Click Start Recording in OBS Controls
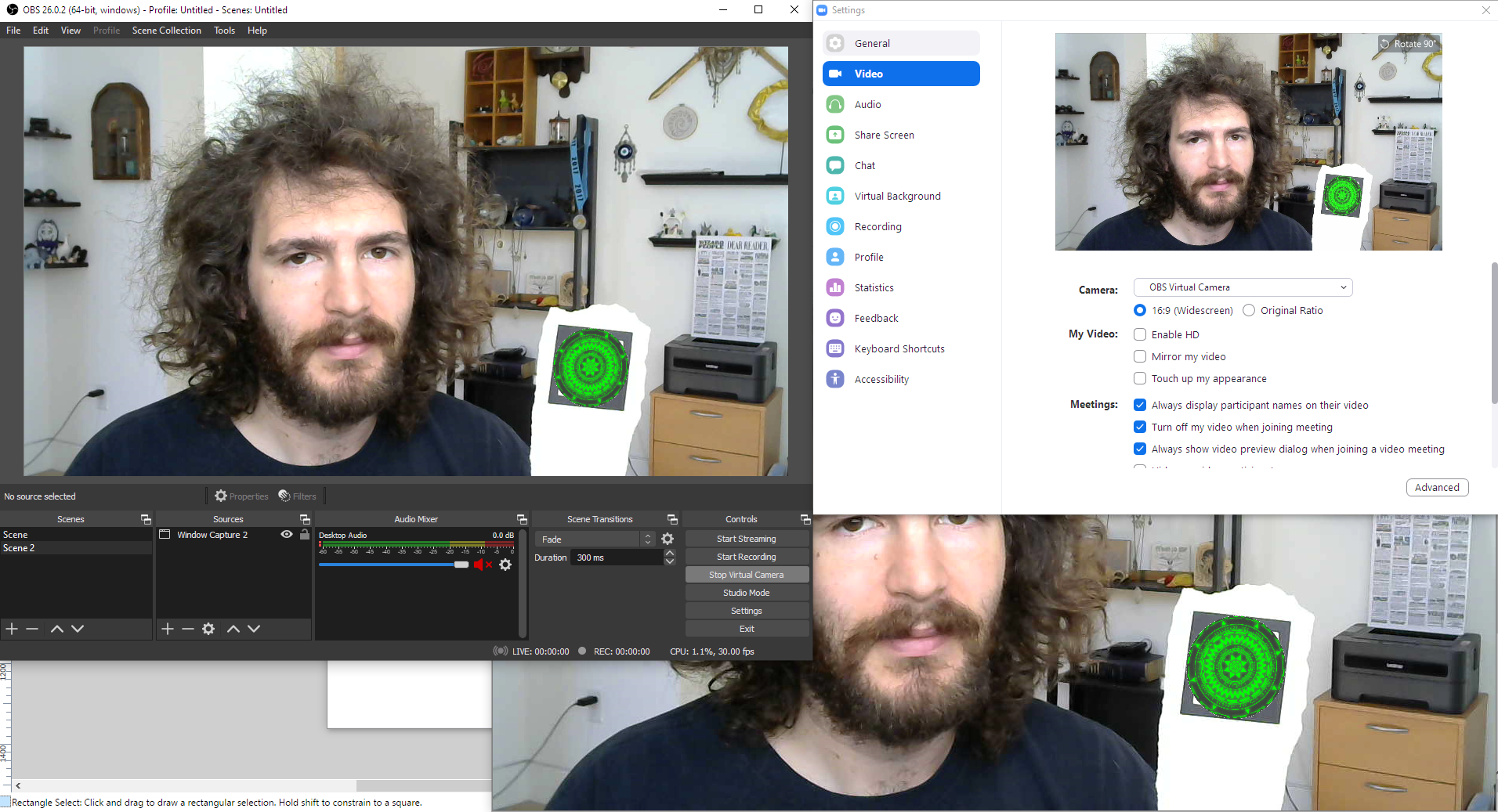 click(747, 557)
